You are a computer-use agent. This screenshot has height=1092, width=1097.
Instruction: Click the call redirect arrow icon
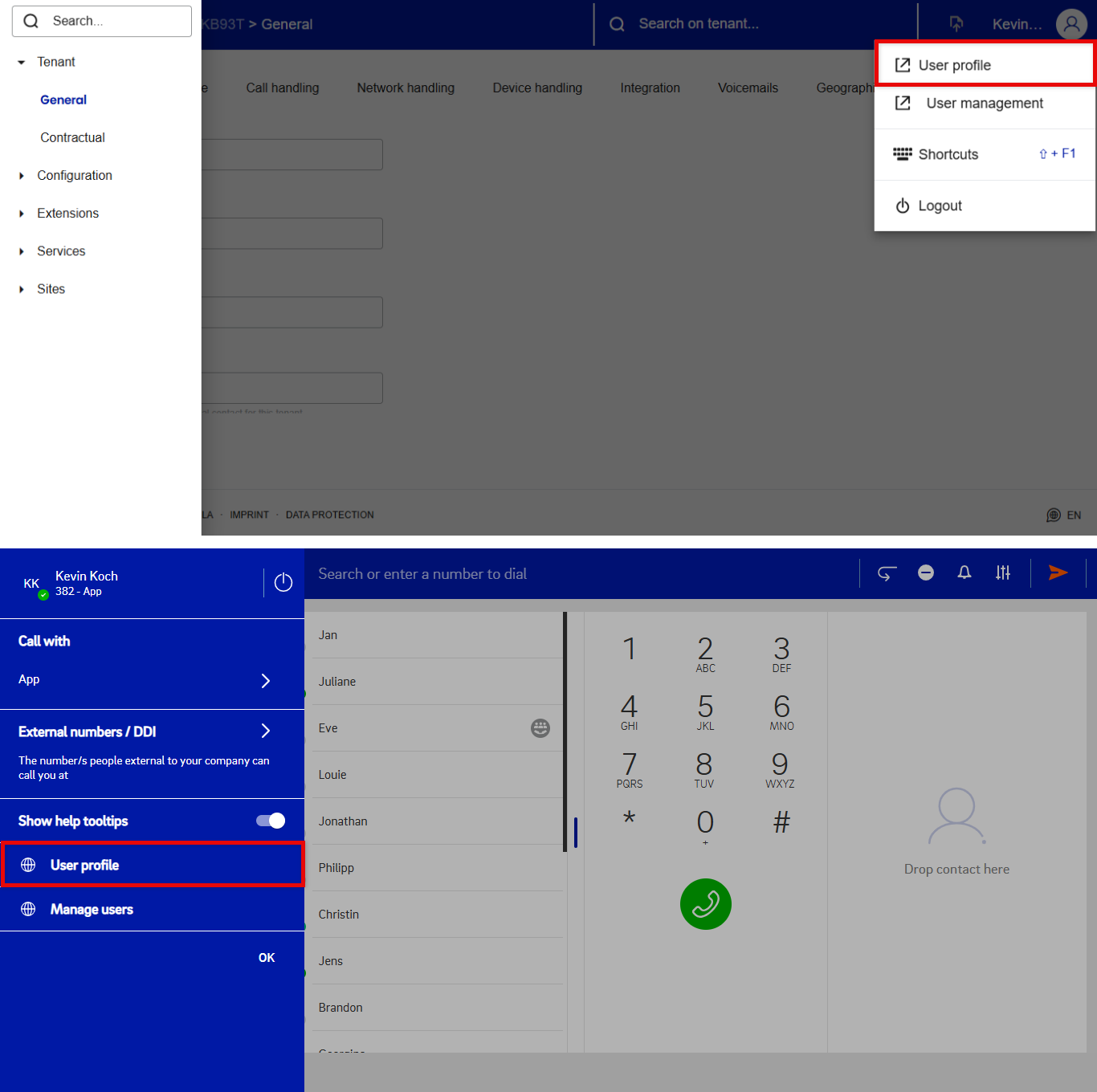pyautogui.click(x=887, y=573)
